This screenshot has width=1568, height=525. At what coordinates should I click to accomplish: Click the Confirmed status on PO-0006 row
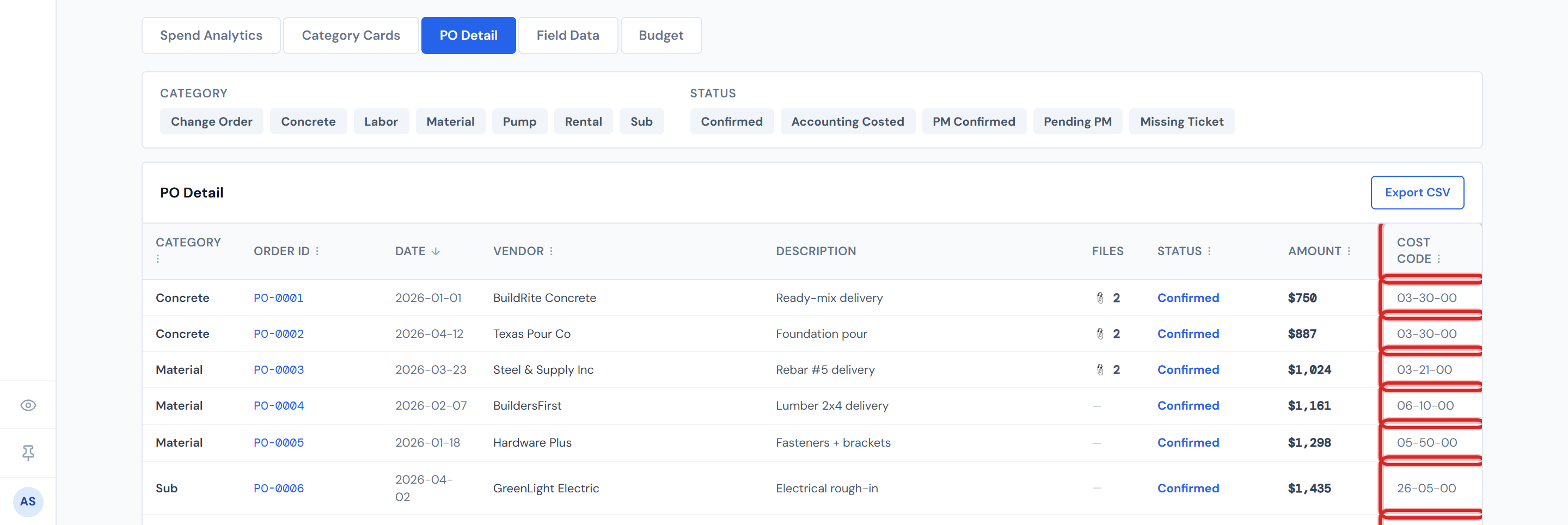coord(1187,488)
